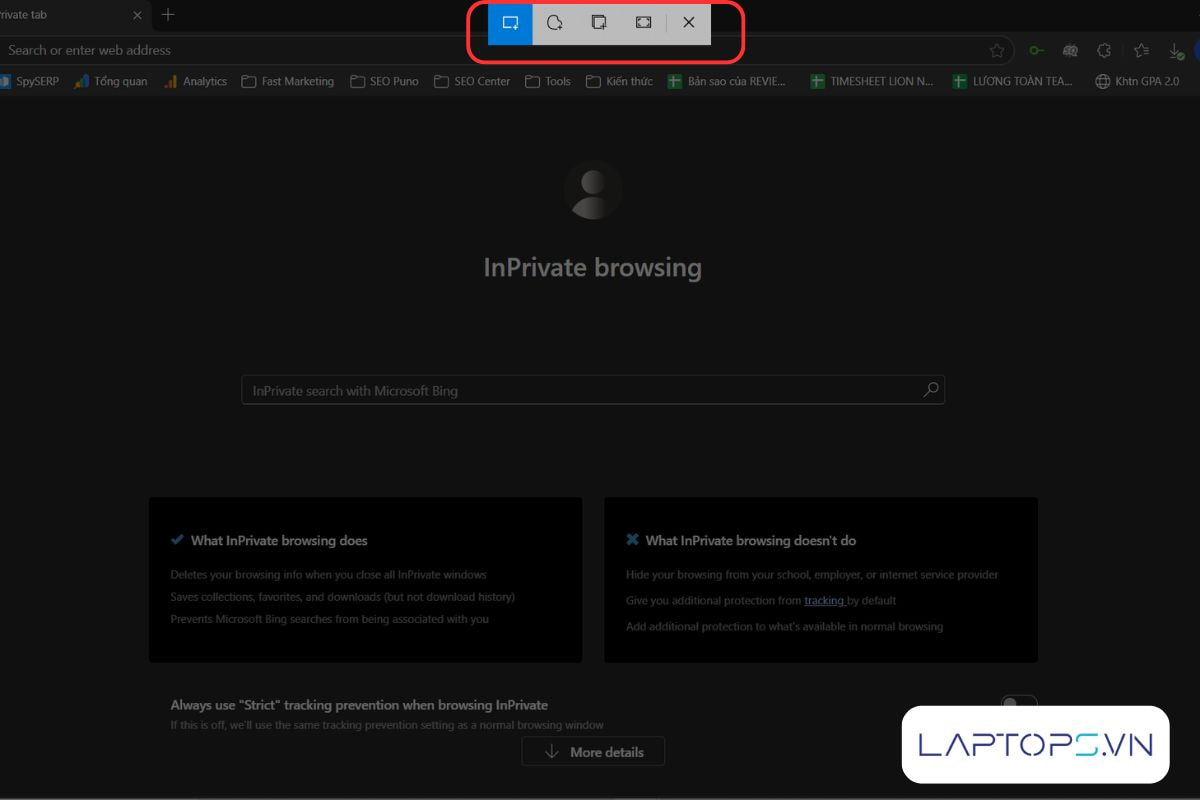
Task: Click the InPrivate browsing heading
Action: tap(593, 267)
